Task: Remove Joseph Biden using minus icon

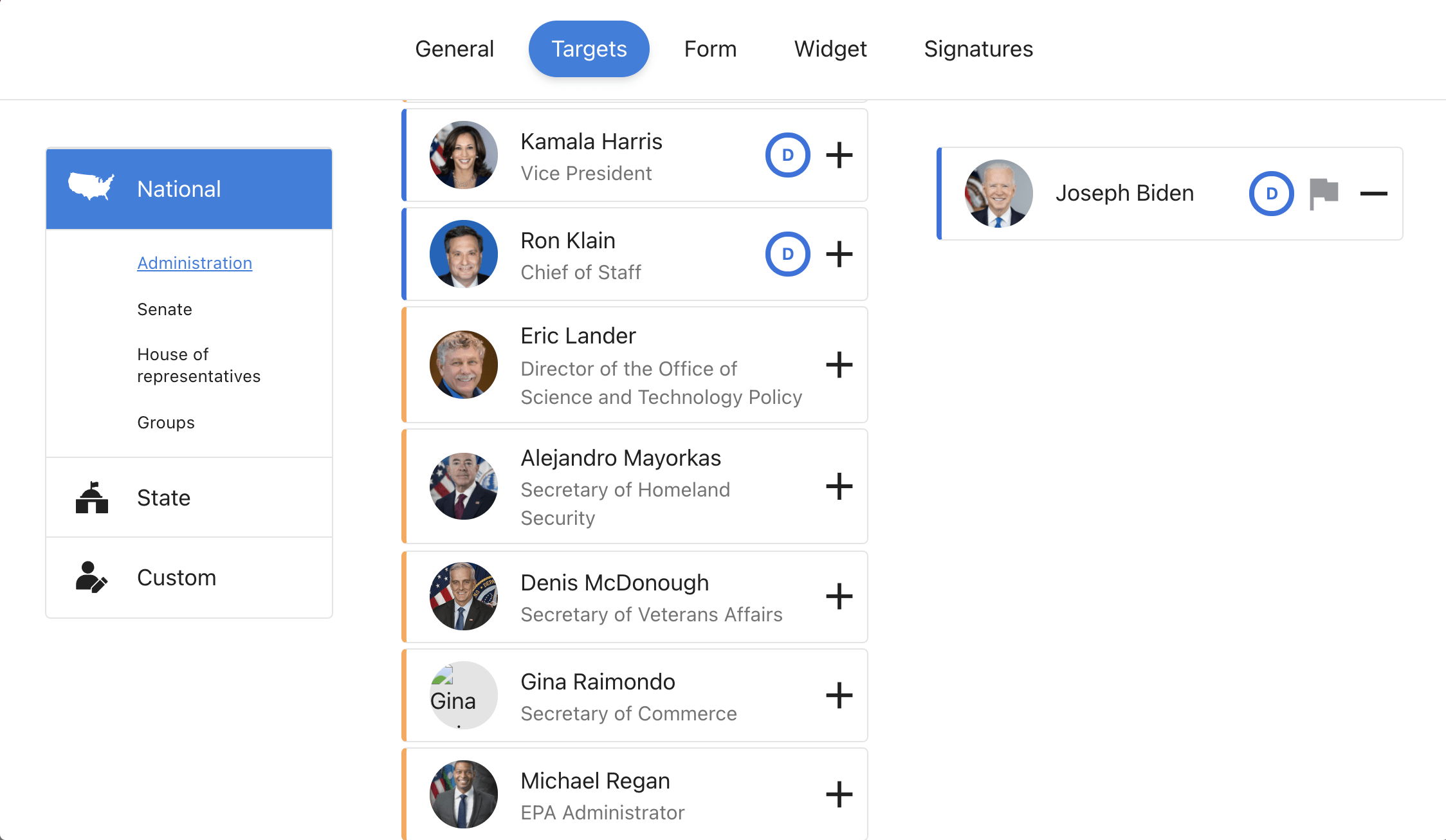Action: tap(1373, 194)
